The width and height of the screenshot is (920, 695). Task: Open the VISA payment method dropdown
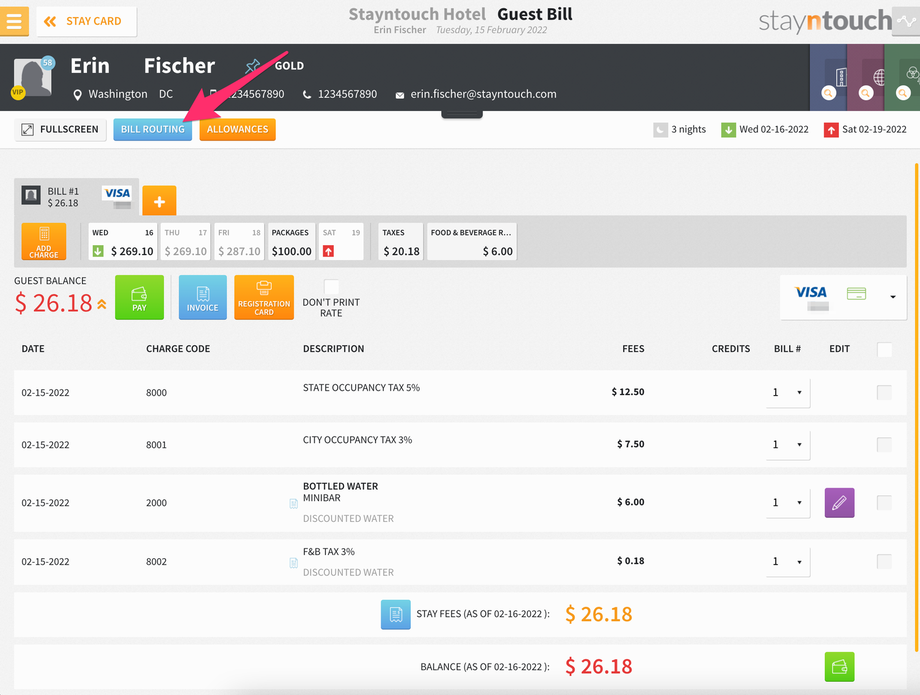coord(843,297)
